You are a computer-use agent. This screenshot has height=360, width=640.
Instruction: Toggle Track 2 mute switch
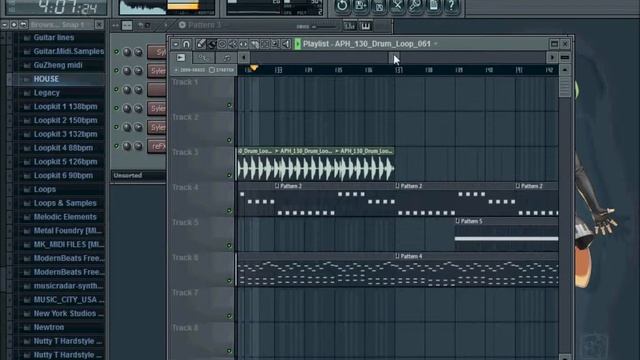[229, 140]
